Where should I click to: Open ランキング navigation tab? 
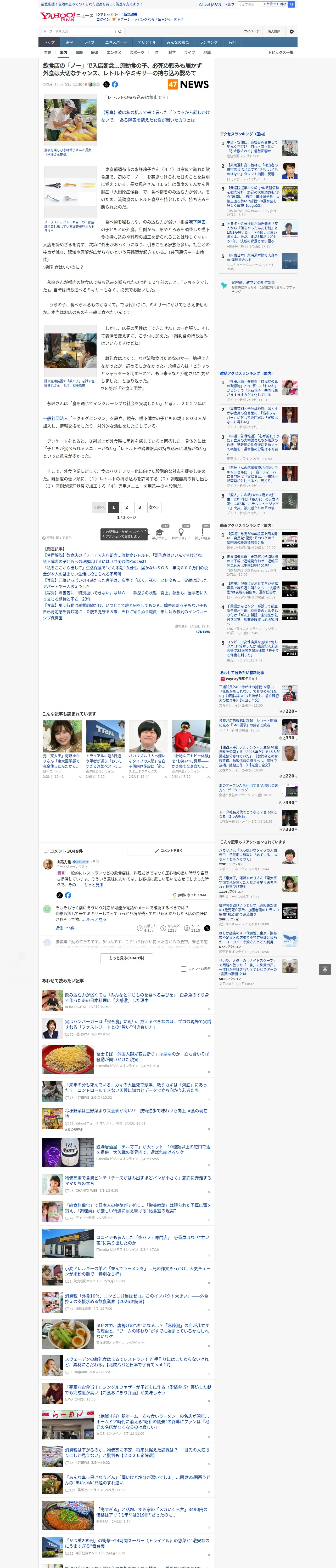[209, 43]
